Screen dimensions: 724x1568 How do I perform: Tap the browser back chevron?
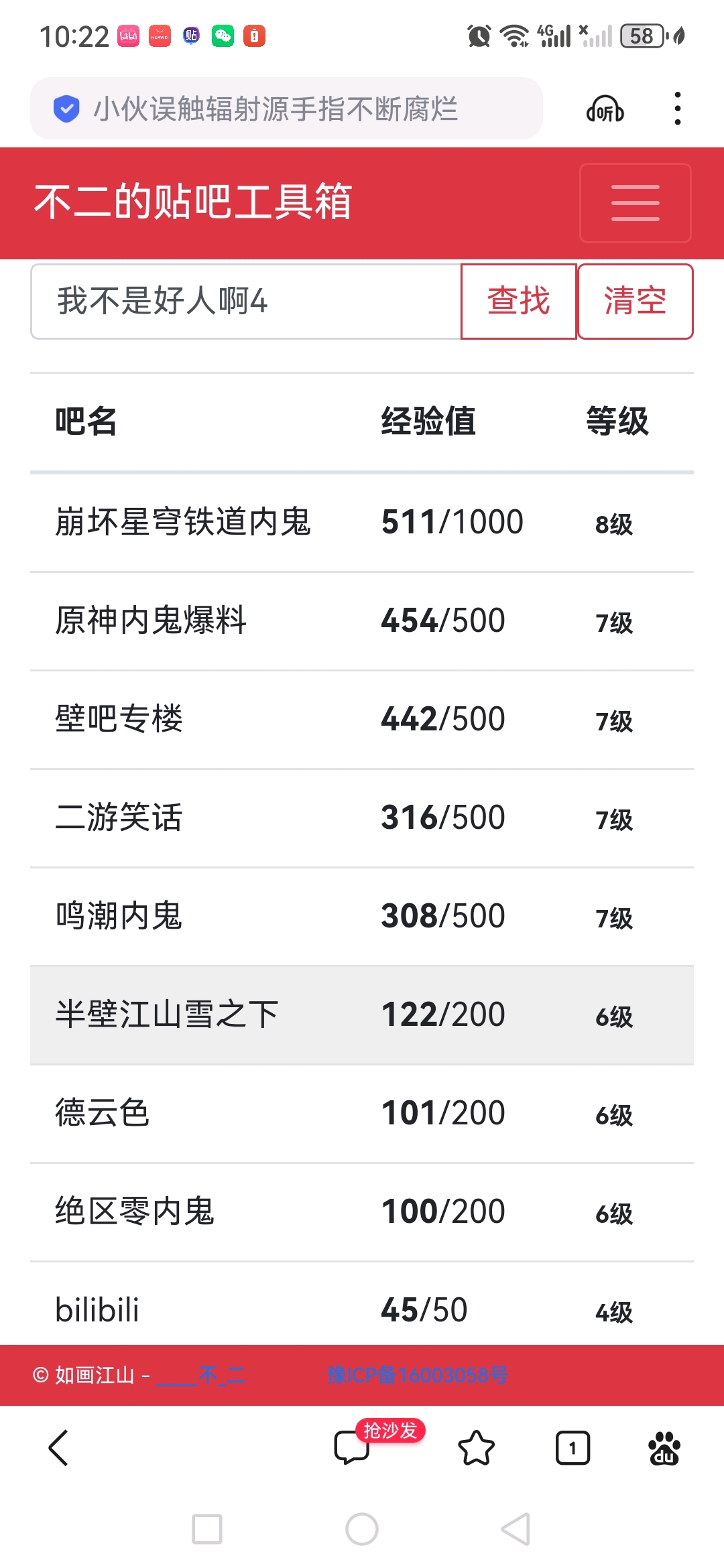click(x=59, y=1448)
